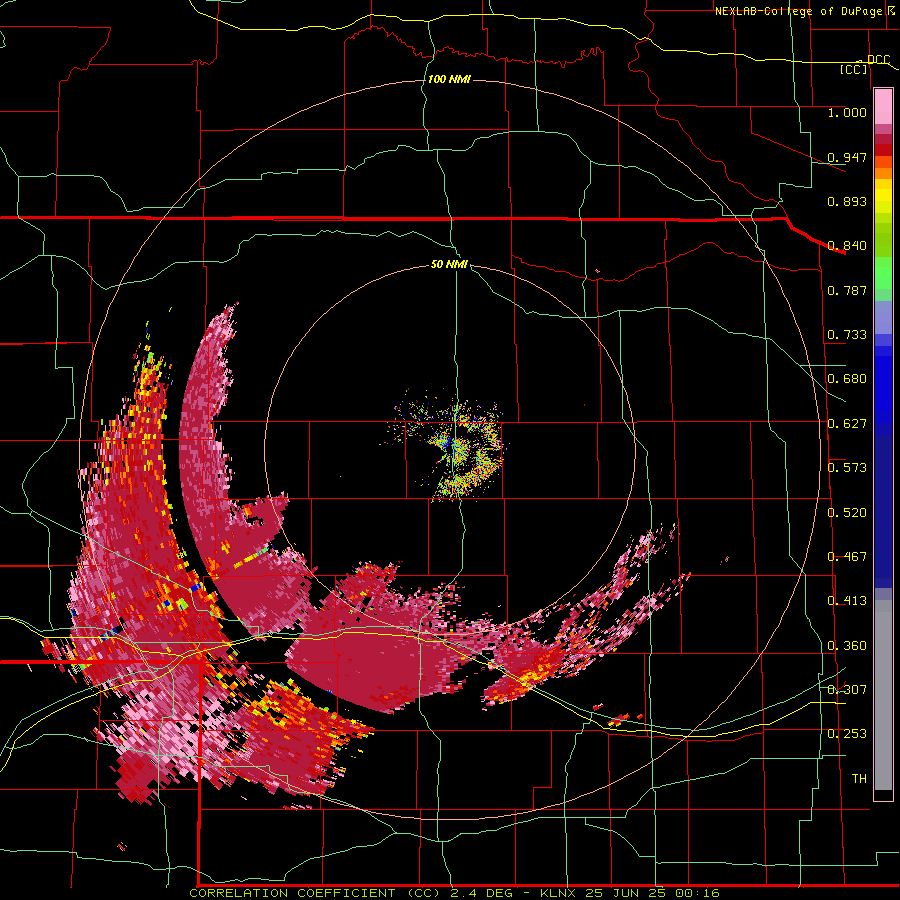Viewport: 900px width, 900px height.
Task: Click the 50 NMI range ring label
Action: 449,264
